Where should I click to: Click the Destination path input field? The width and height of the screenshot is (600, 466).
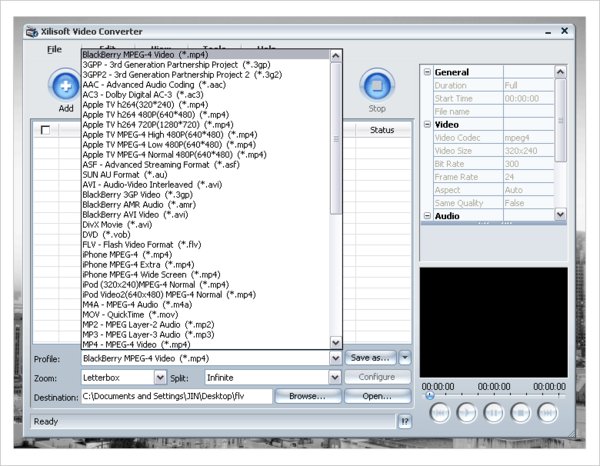click(176, 397)
